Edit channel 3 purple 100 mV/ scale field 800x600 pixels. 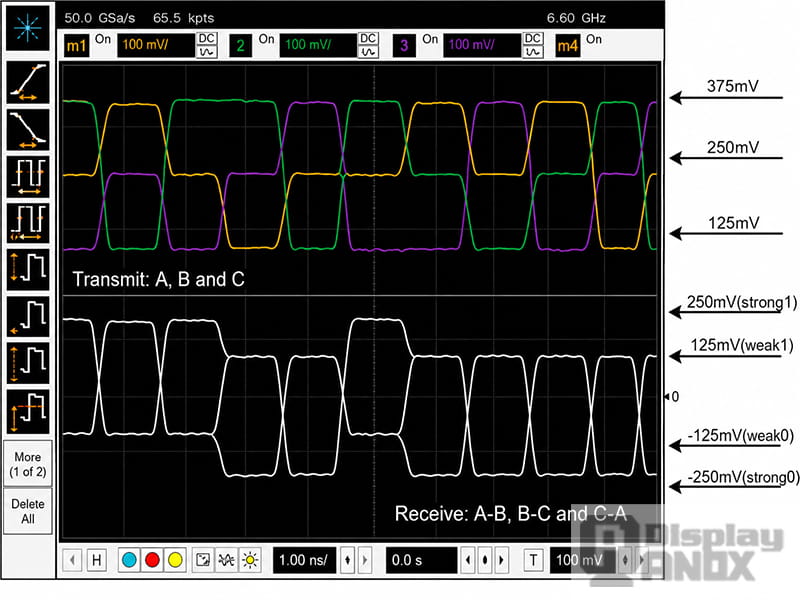[x=482, y=45]
